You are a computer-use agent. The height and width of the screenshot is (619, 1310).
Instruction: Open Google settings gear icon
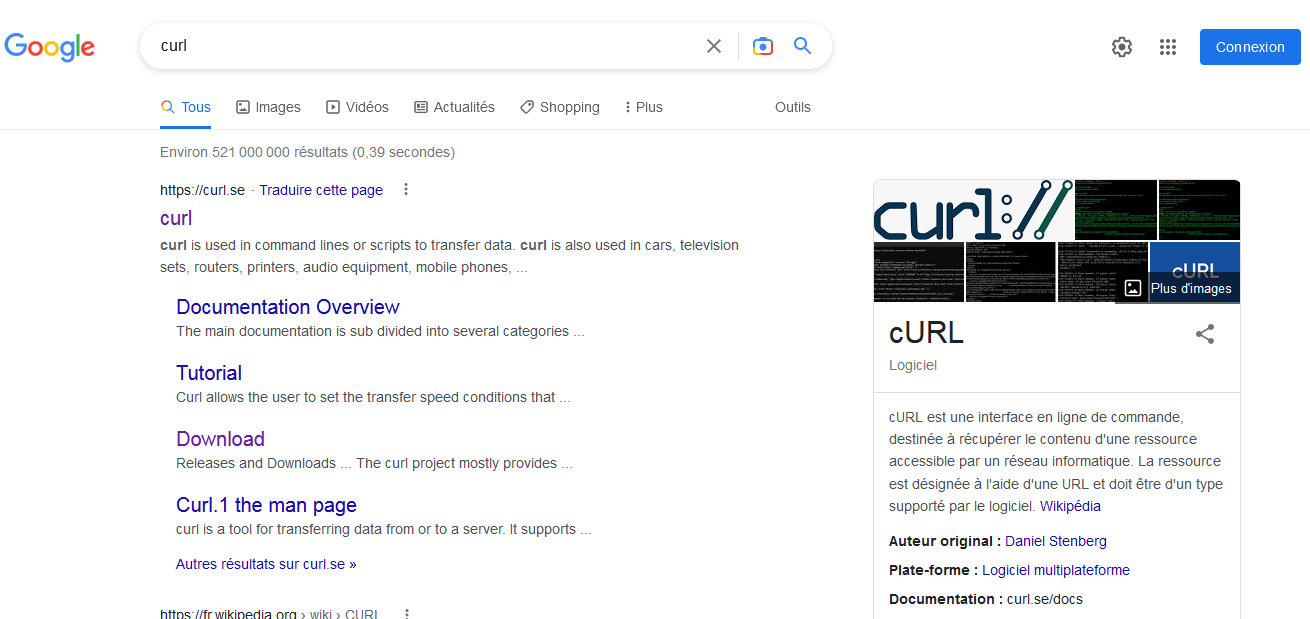click(1122, 47)
